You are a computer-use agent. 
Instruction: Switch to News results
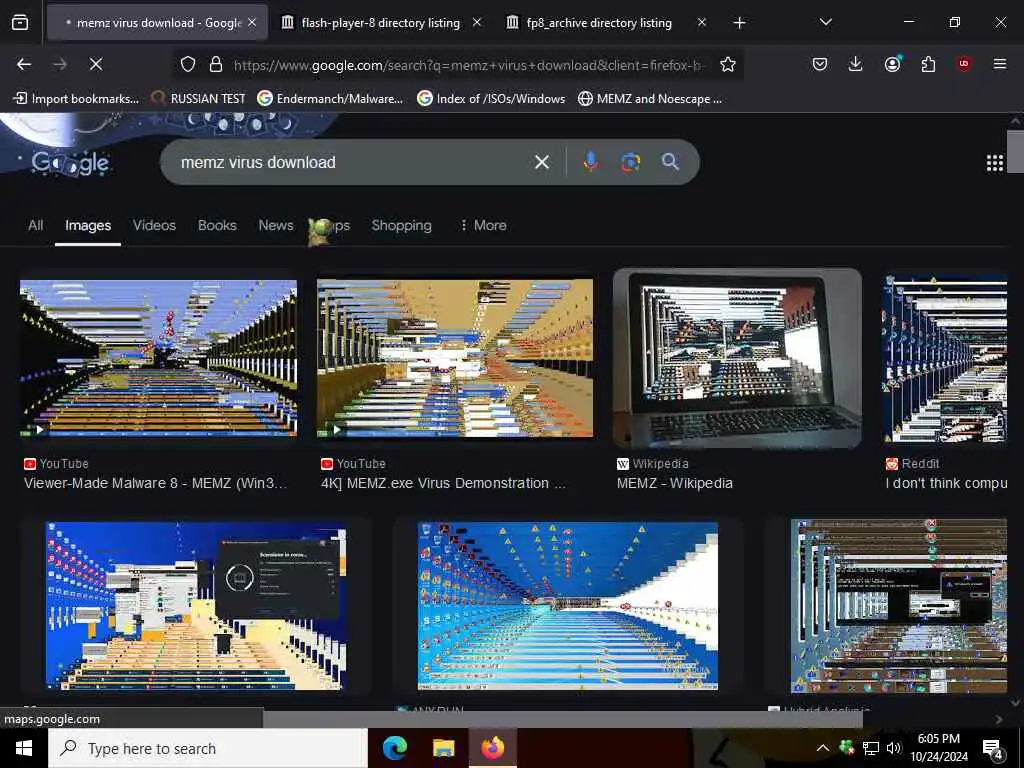tap(276, 225)
